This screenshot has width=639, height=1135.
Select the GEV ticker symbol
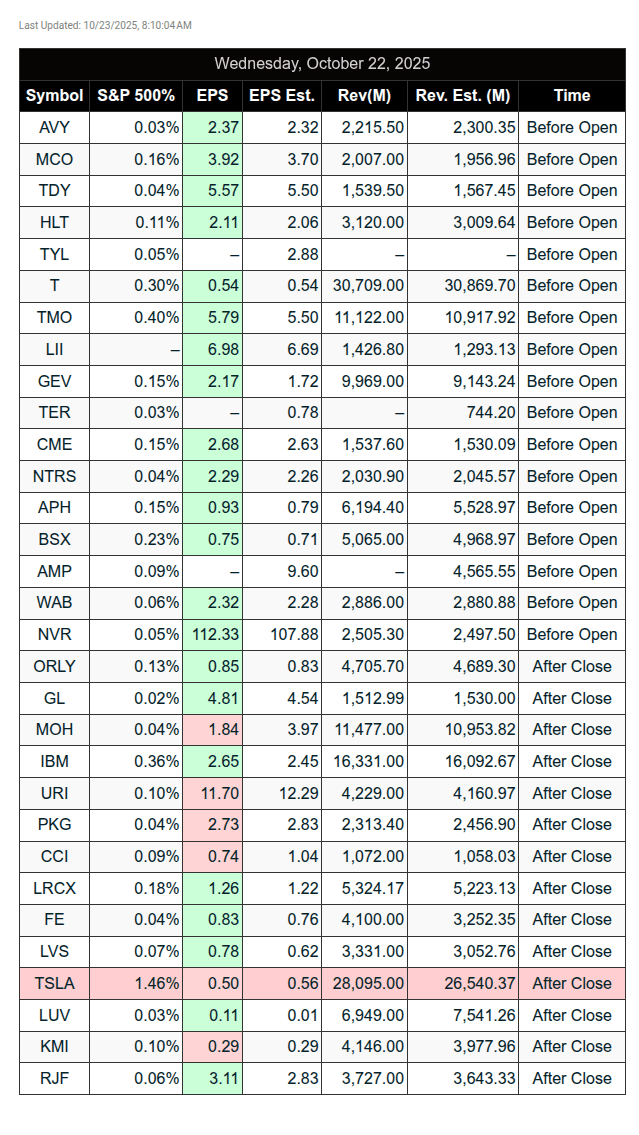[55, 381]
